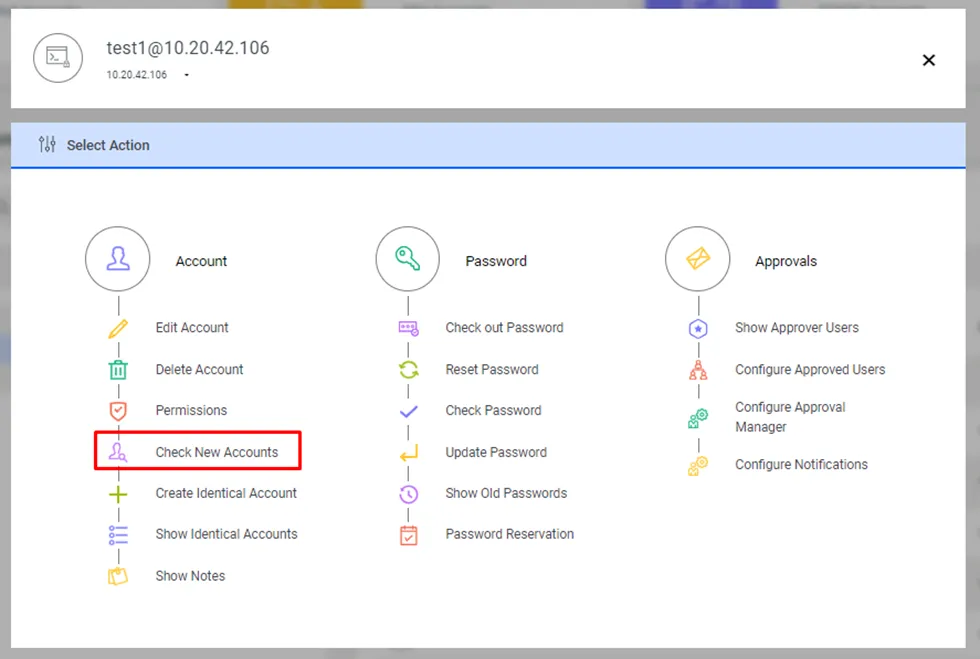Click the sticky note icon for Show Notes
980x659 pixels.
118,576
